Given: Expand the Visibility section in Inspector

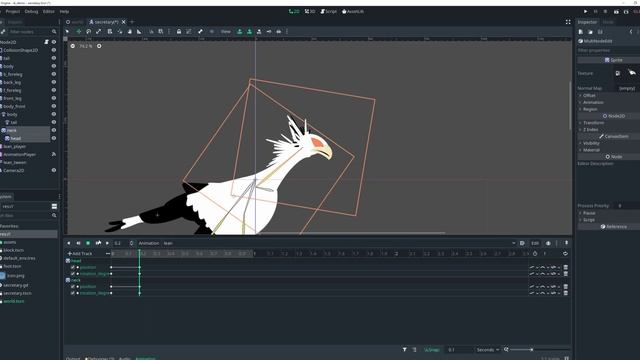Looking at the screenshot, I should [591, 143].
